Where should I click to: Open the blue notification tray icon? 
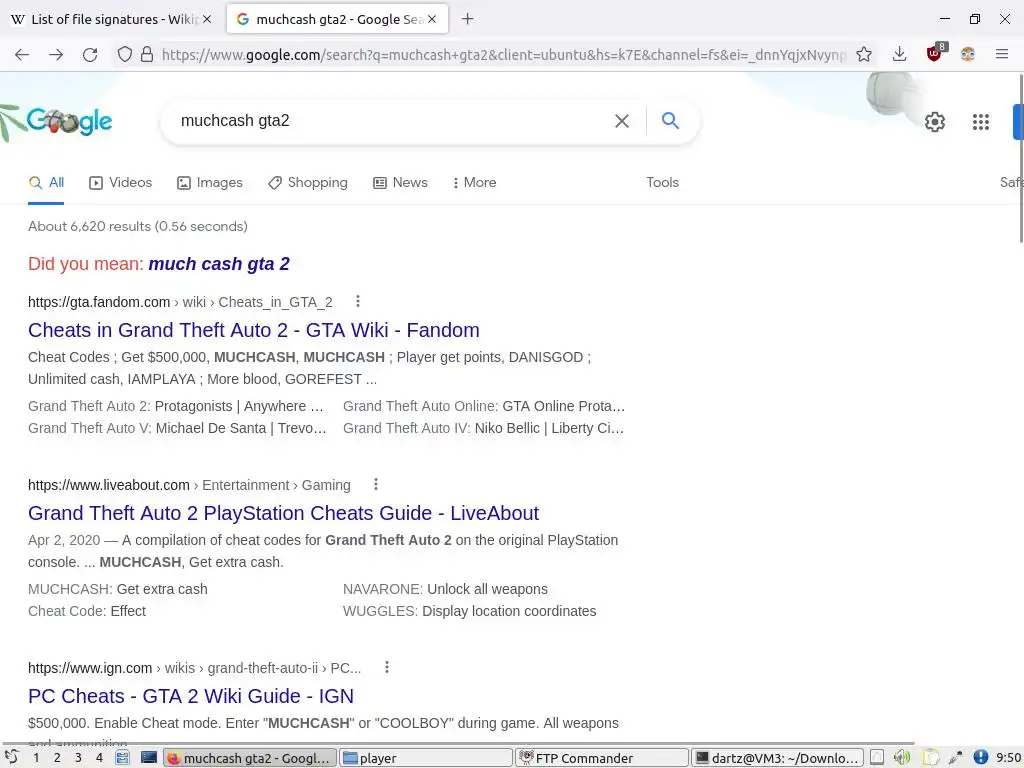980,758
